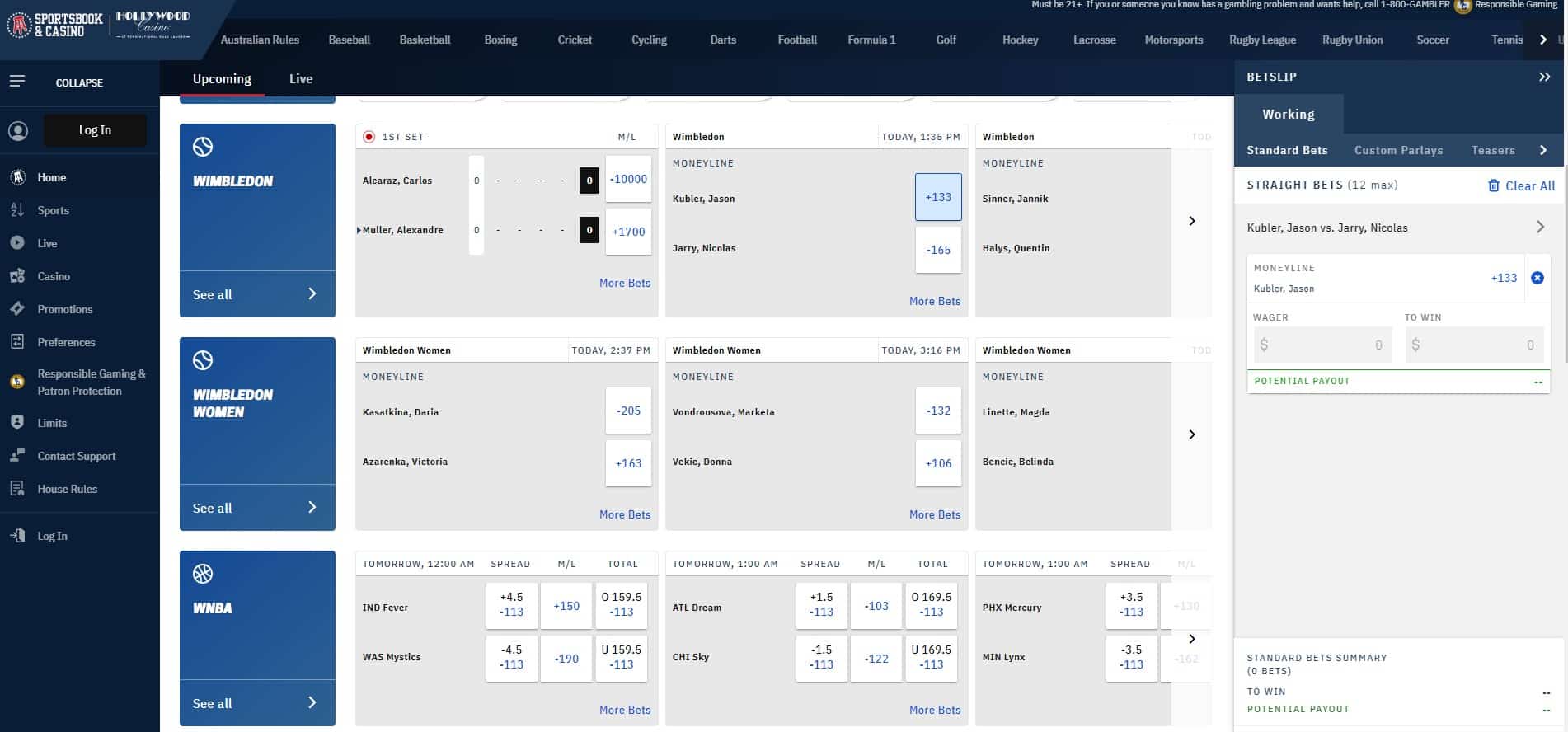Click the Working betslip tab
Viewport: 1568px width, 732px height.
[1289, 115]
